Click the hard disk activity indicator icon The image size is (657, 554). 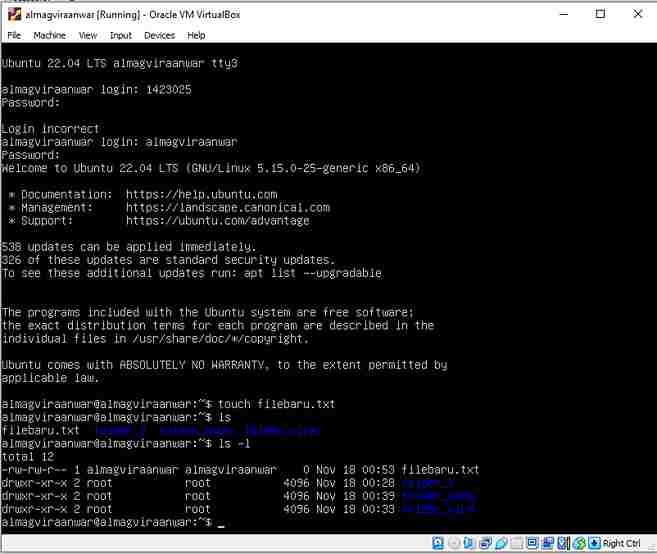[x=437, y=543]
